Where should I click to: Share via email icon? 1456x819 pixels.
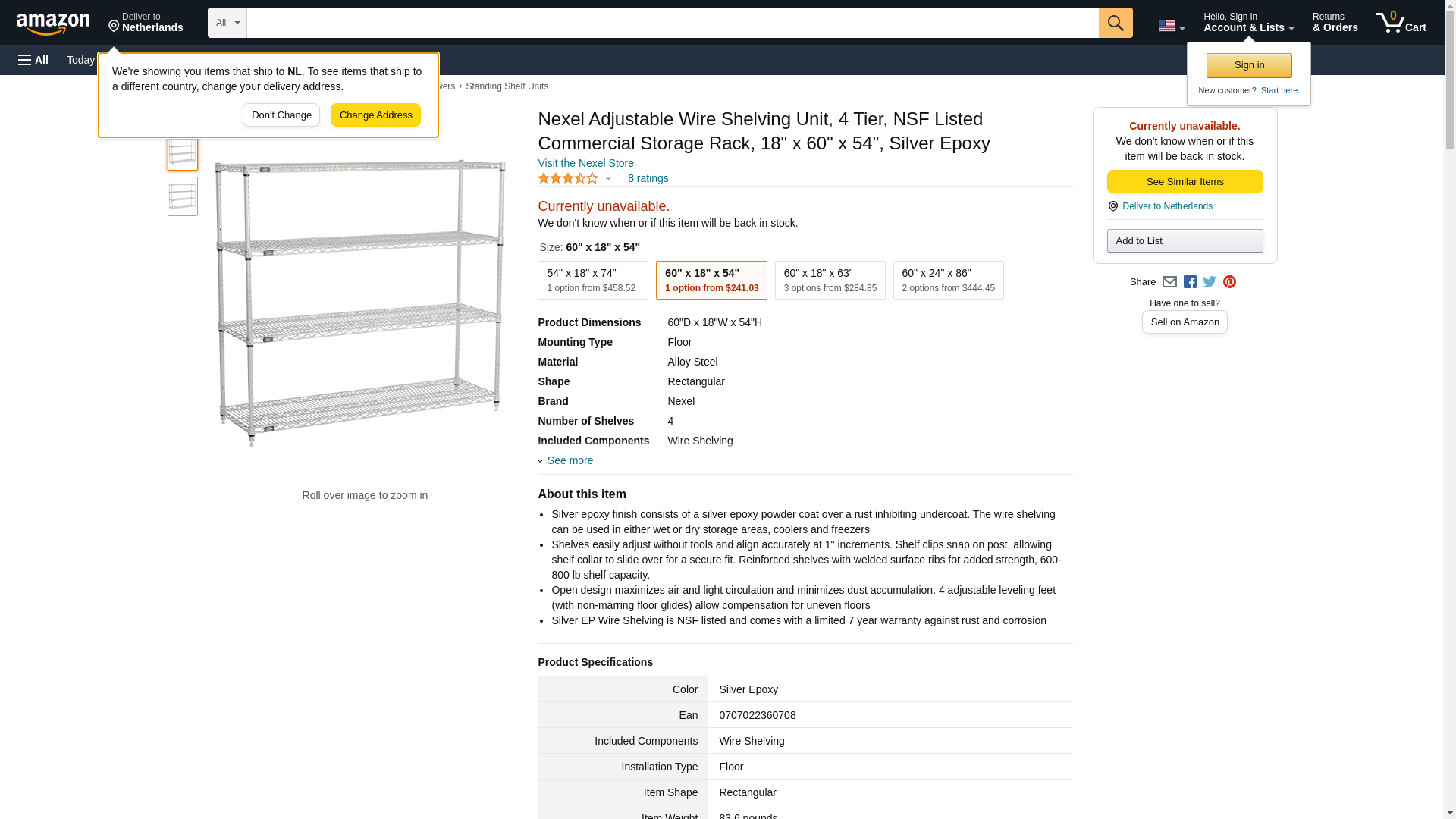pos(1169,282)
